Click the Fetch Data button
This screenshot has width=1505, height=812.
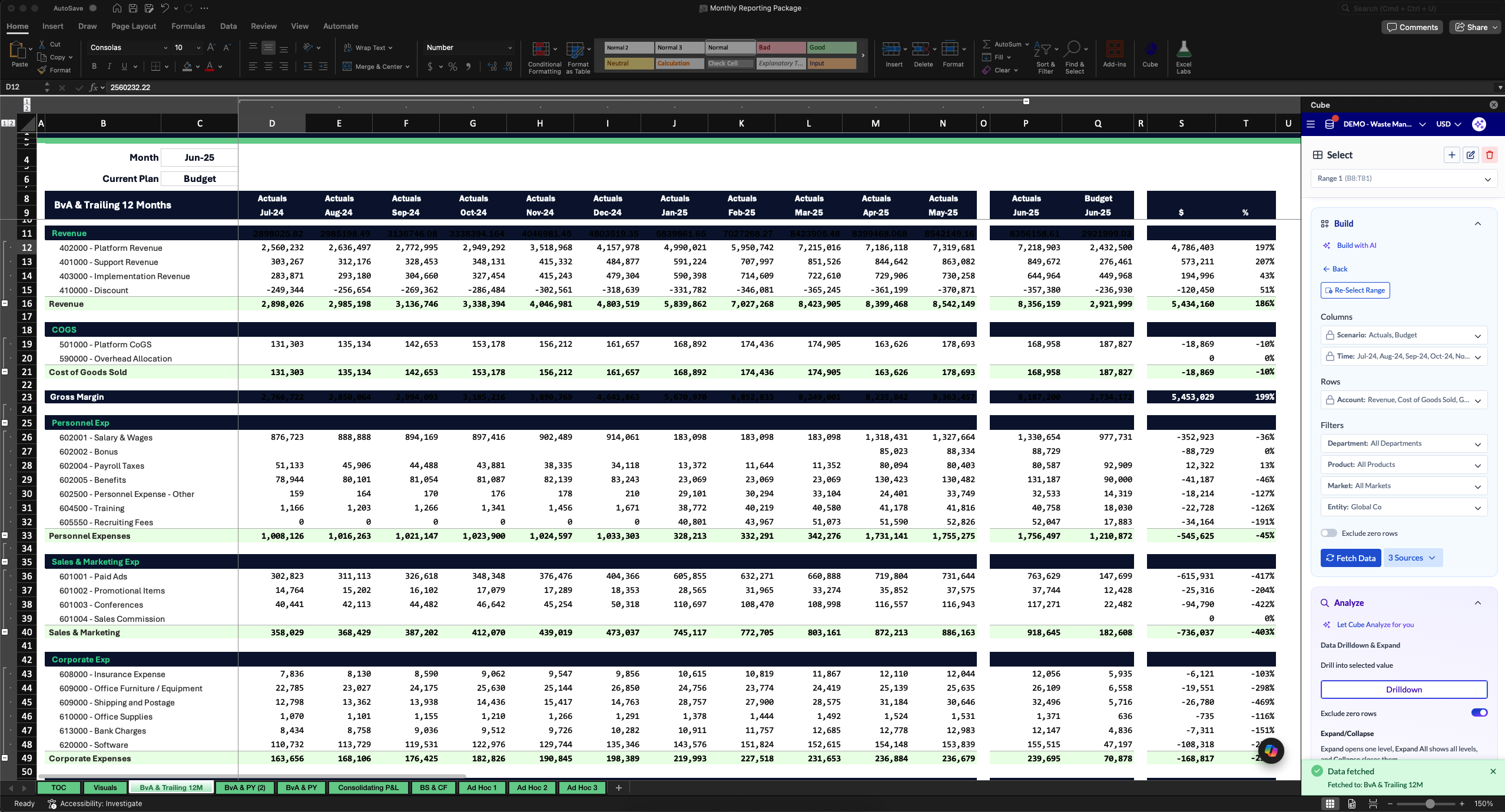[1351, 558]
